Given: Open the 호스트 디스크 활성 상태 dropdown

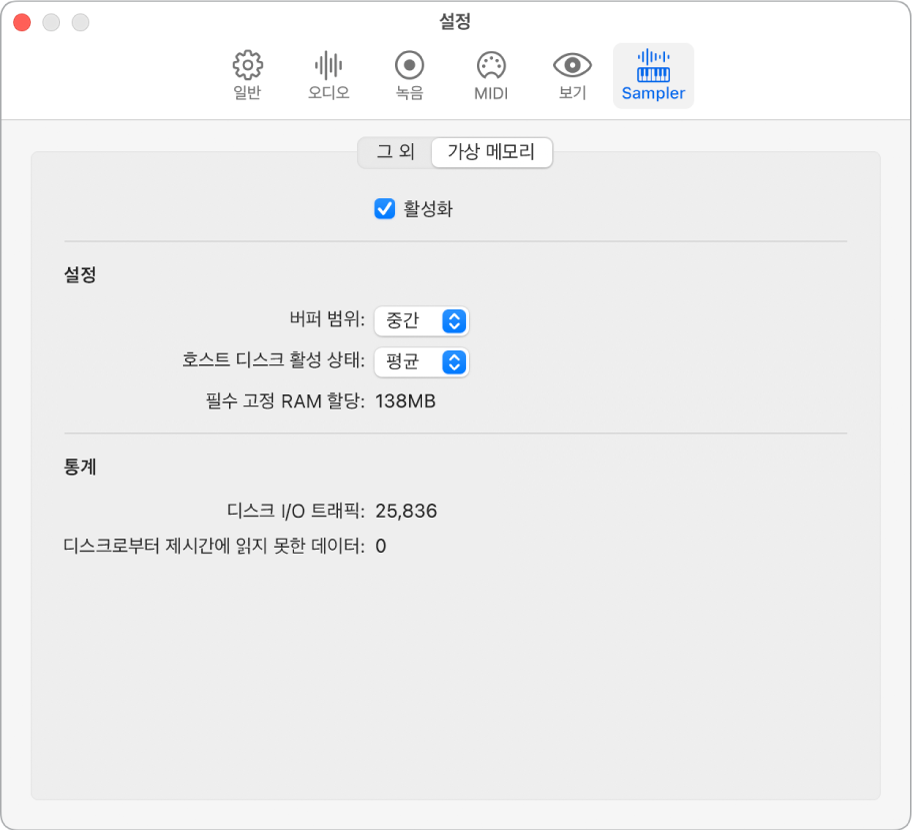Looking at the screenshot, I should click(x=421, y=362).
